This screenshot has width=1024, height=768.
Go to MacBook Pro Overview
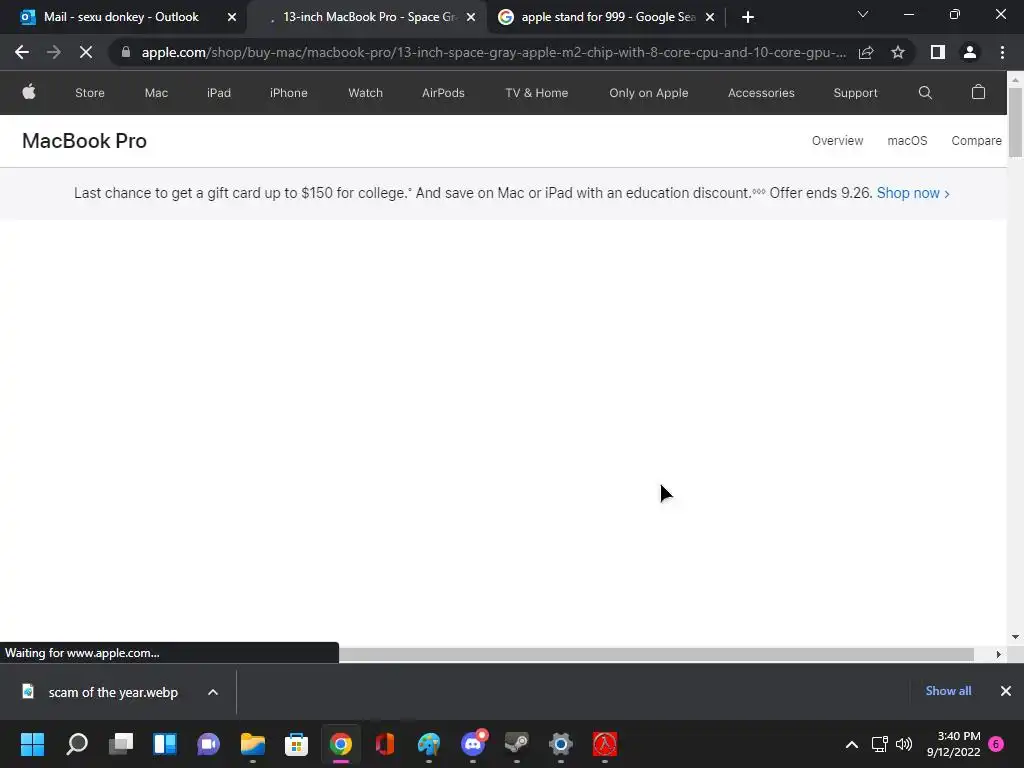(837, 140)
